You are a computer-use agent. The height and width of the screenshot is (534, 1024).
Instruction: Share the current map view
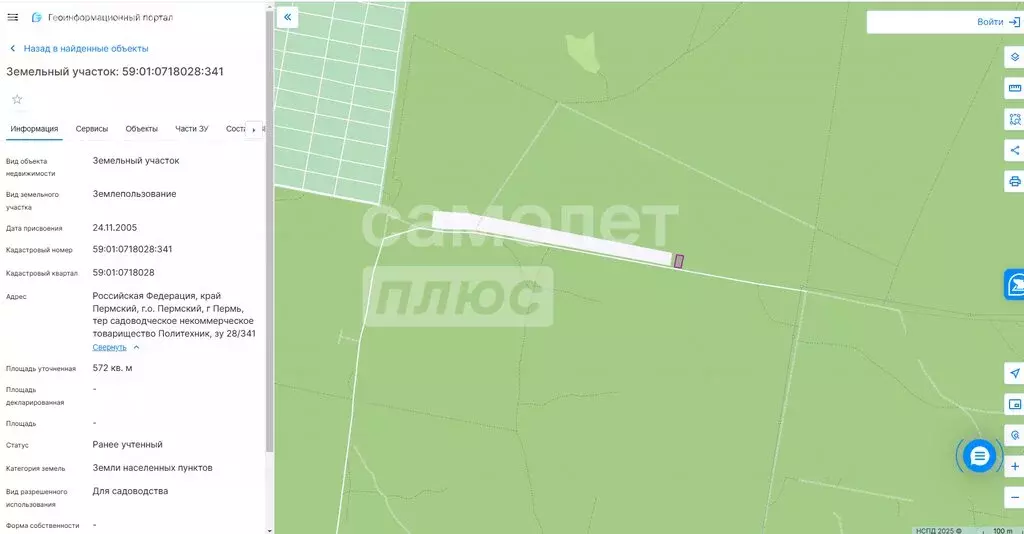click(1014, 150)
